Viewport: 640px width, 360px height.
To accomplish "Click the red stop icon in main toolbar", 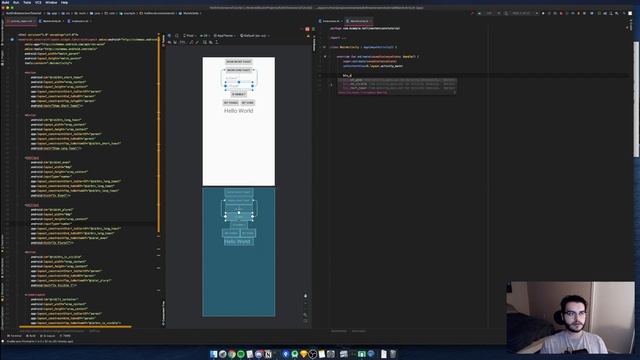I will [561, 13].
